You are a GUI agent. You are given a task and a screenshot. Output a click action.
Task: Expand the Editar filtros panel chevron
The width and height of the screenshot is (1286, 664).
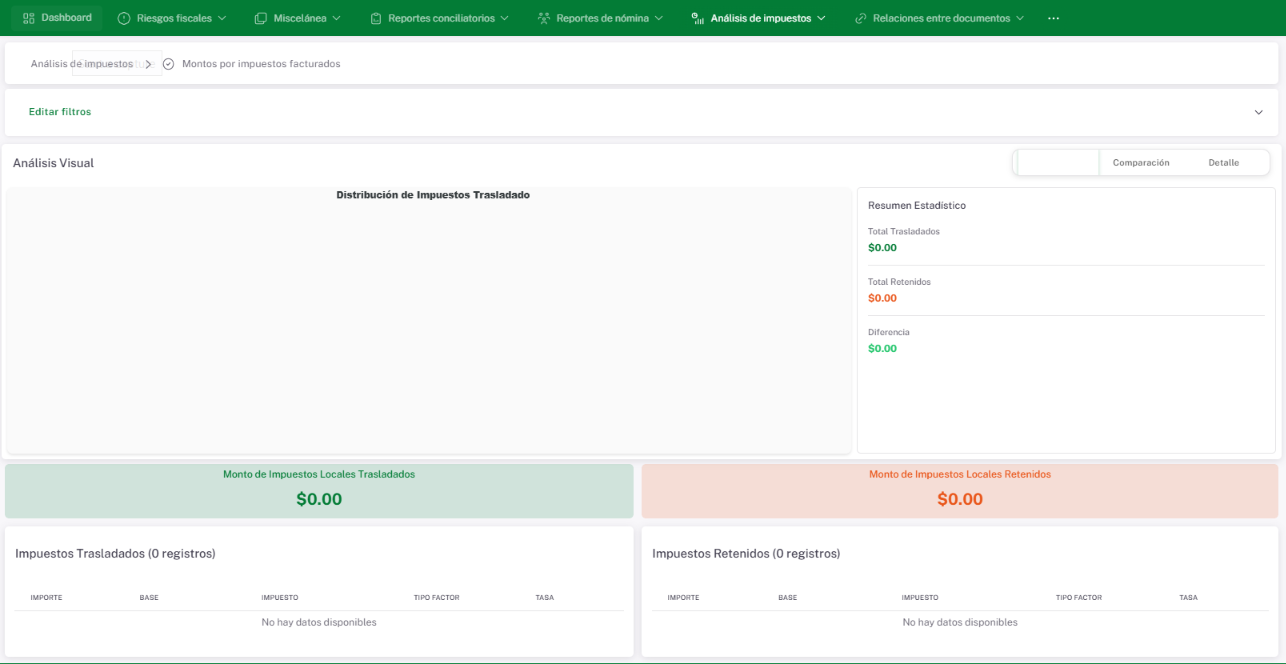coord(1258,112)
